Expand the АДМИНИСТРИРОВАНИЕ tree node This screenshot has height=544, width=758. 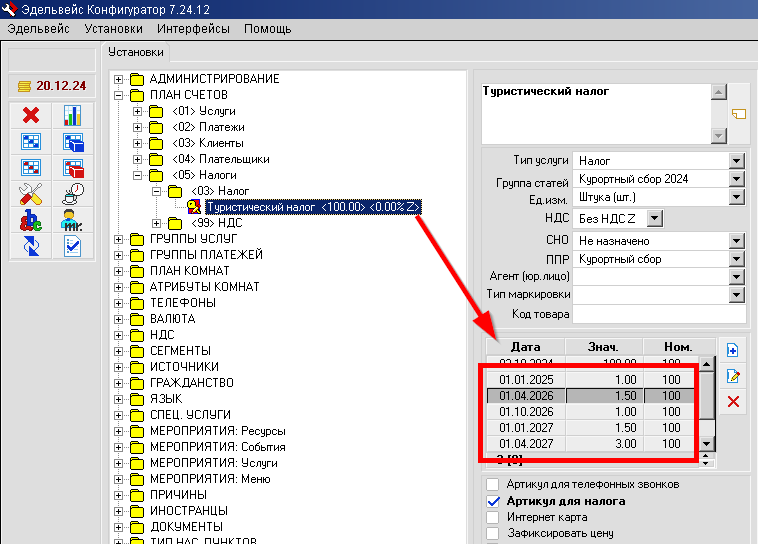tap(120, 79)
